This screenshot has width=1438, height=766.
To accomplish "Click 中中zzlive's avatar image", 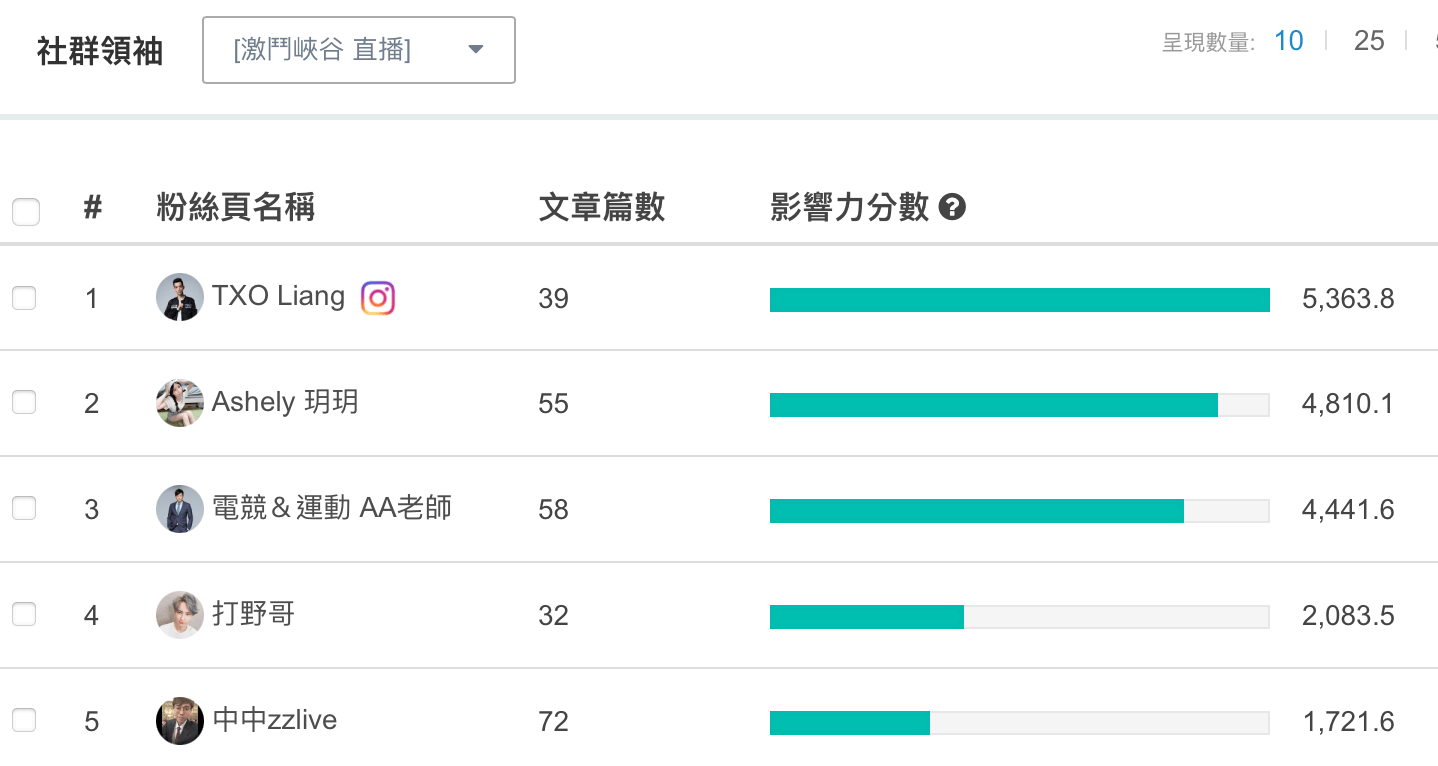I will pyautogui.click(x=180, y=721).
